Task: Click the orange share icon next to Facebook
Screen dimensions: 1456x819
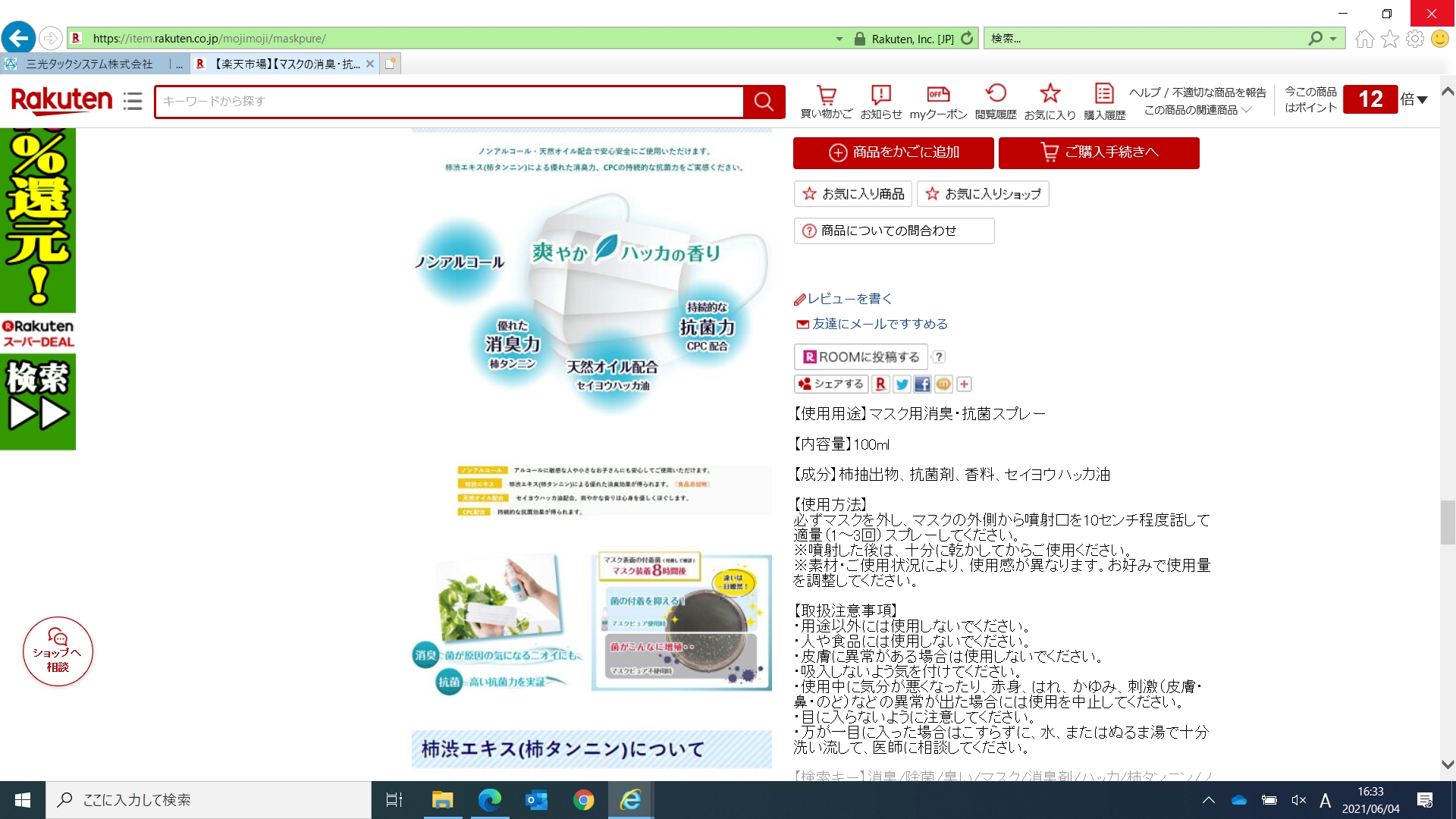Action: click(943, 384)
